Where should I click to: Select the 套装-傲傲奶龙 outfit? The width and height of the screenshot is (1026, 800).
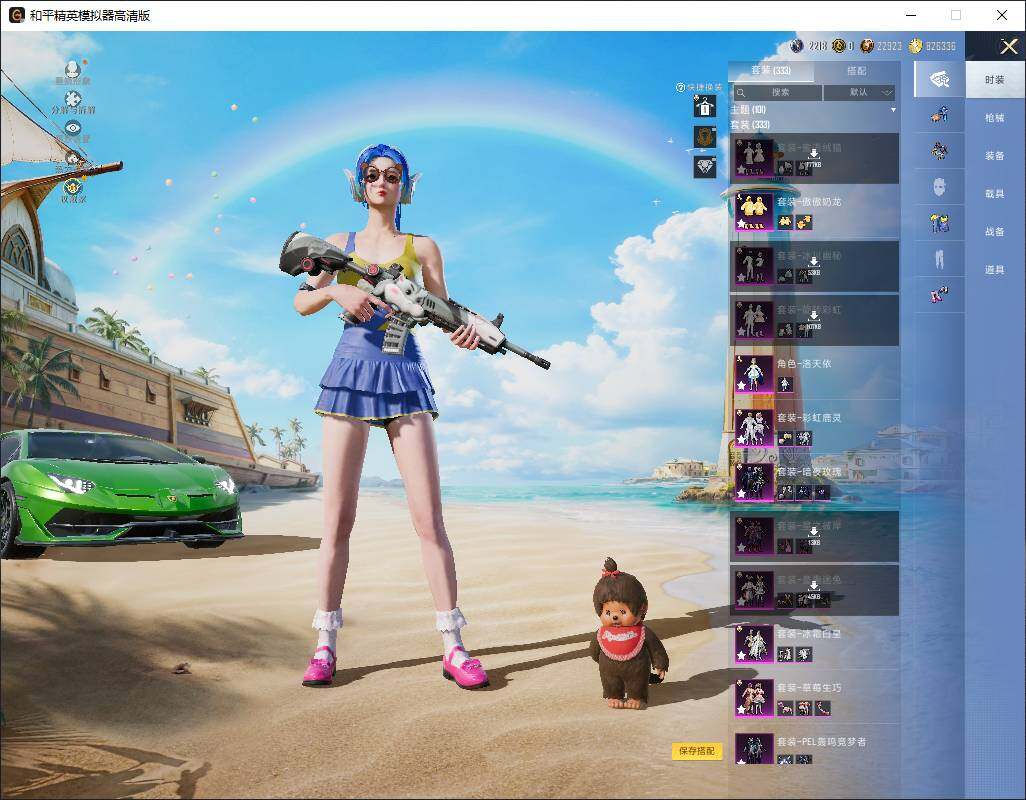point(814,212)
